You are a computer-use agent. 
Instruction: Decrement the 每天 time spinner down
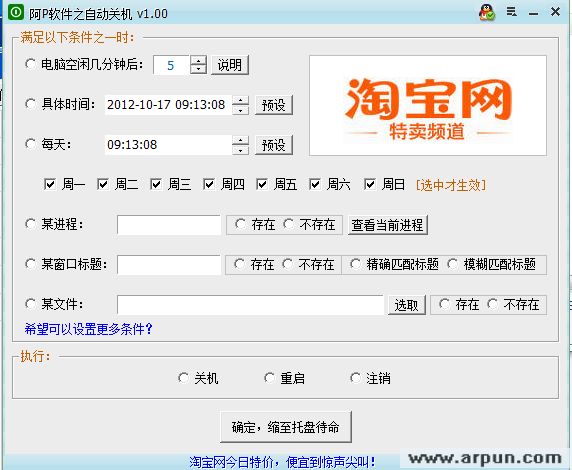[x=241, y=150]
